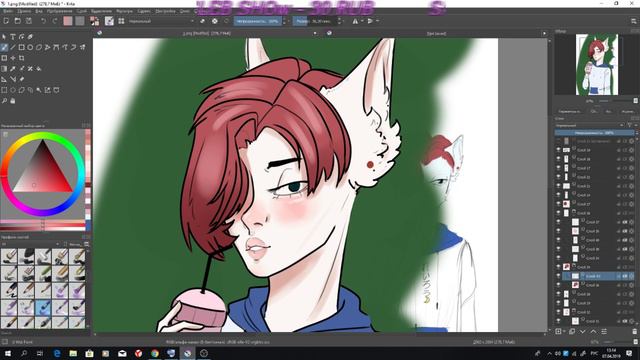This screenshot has height=360, width=640.
Task: Select the Measure tool
Action: pos(13,79)
